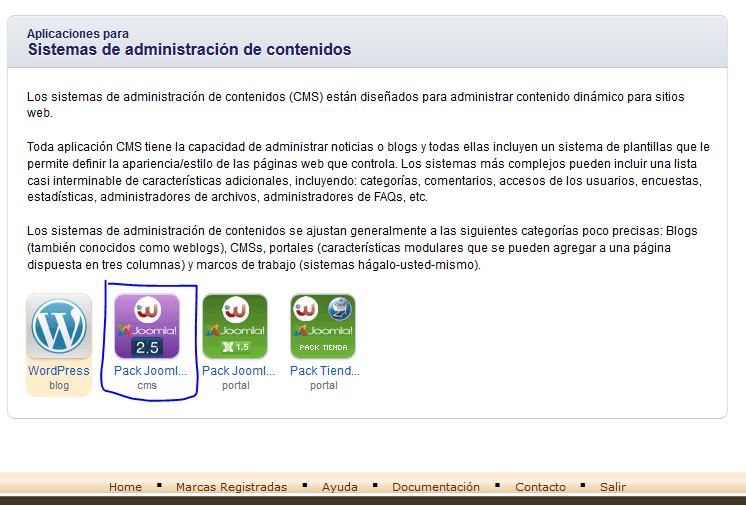This screenshot has width=746, height=505.
Task: Go to Home in footer
Action: [125, 487]
